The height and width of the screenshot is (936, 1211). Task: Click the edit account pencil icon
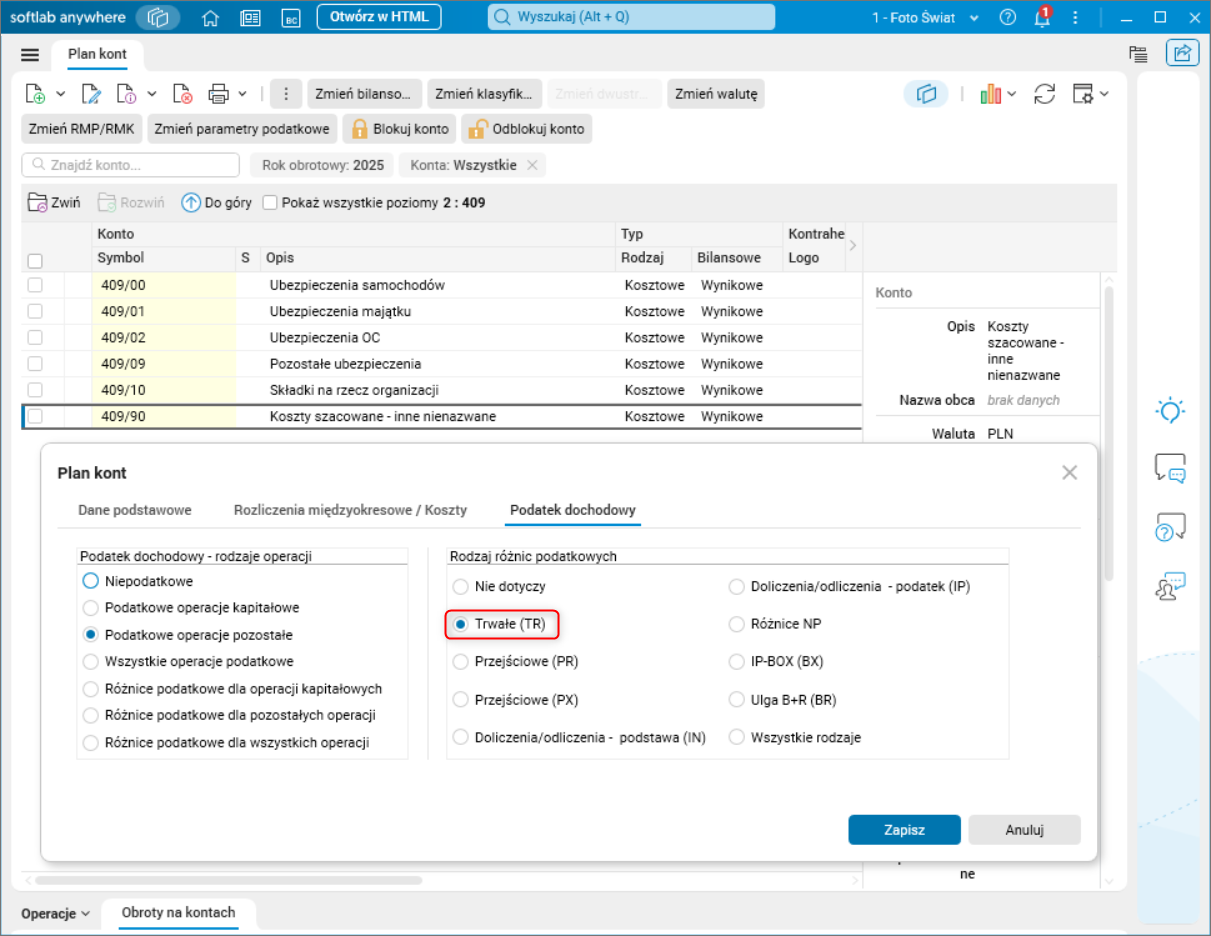[92, 94]
